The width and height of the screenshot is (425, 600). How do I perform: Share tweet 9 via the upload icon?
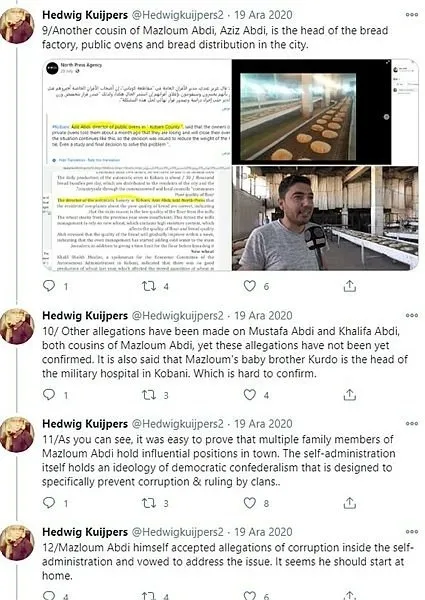pyautogui.click(x=350, y=286)
